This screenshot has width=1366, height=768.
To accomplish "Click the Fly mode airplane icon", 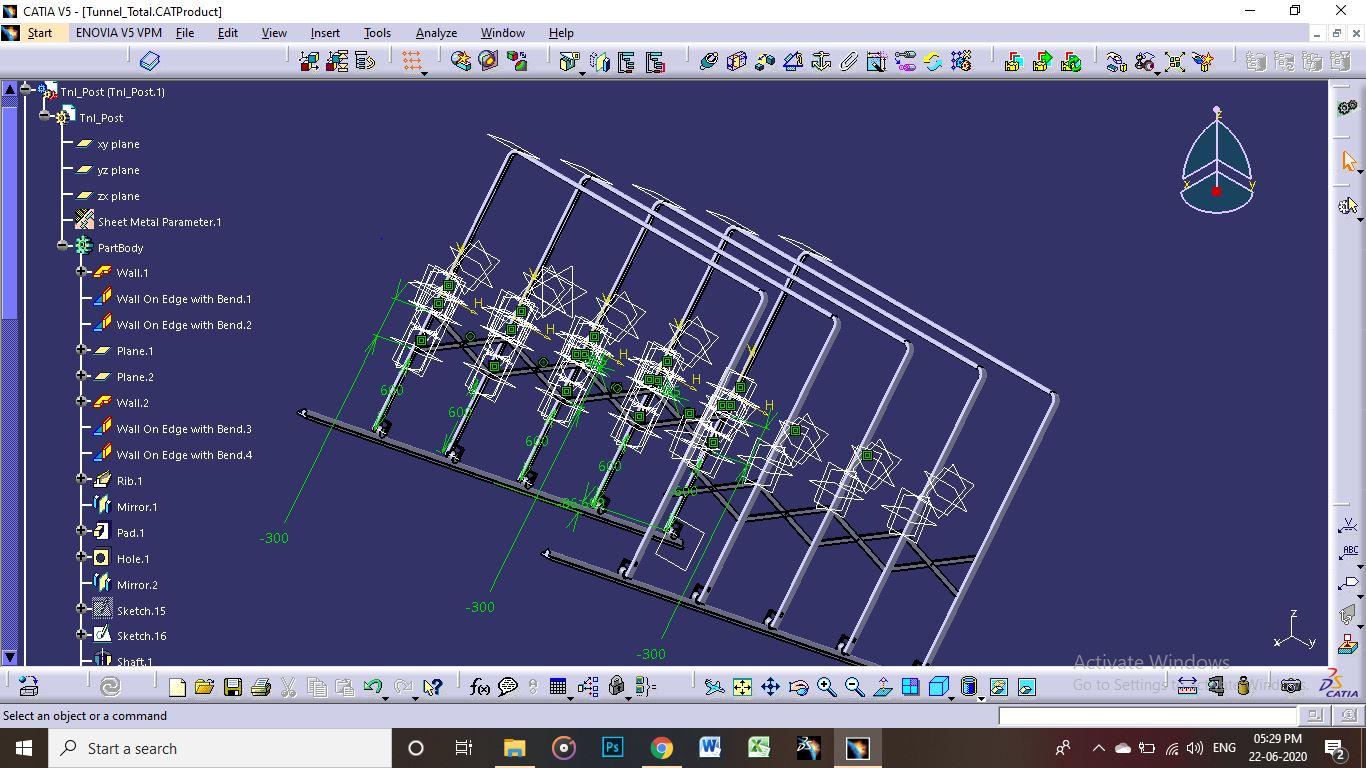I will click(x=714, y=687).
